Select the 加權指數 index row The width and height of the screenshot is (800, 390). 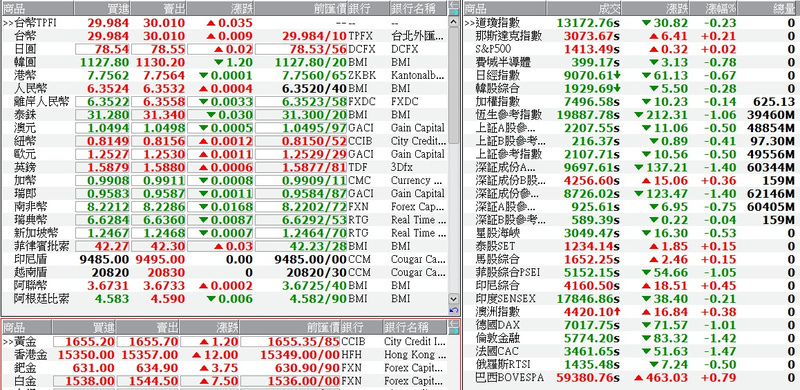click(x=632, y=102)
